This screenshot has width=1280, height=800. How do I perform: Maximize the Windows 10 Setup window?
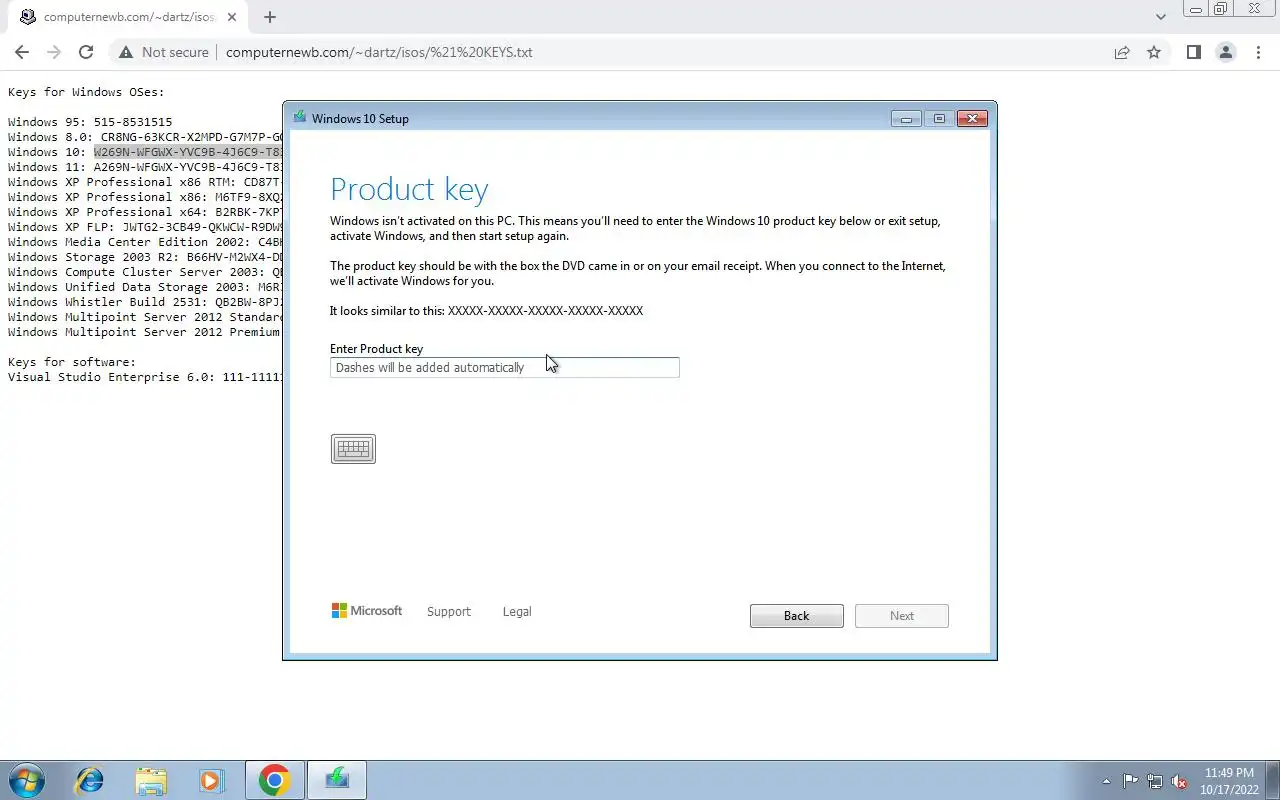(x=939, y=119)
